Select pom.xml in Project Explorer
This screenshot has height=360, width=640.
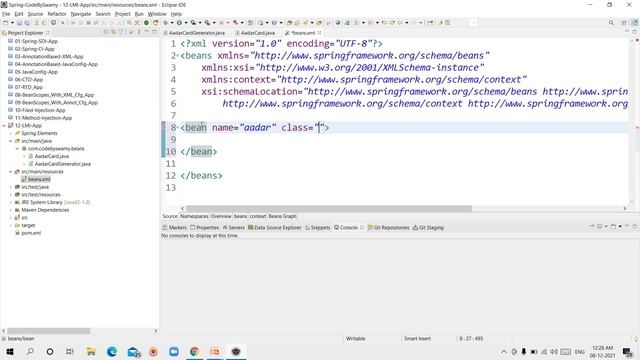tap(31, 233)
